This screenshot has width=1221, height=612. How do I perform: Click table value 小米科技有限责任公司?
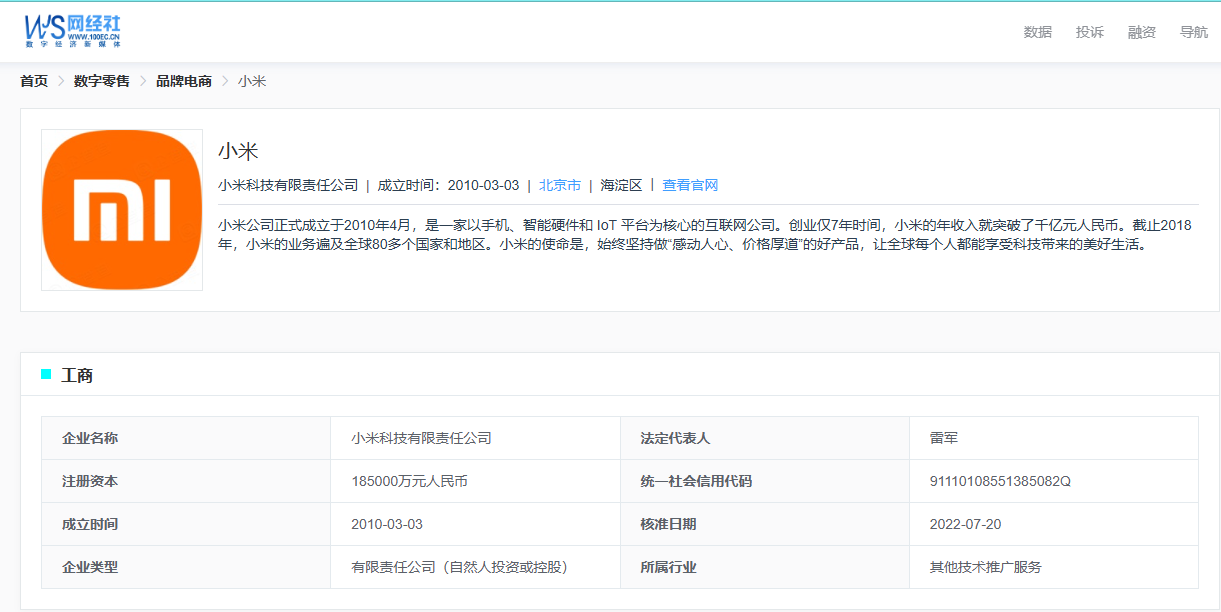[x=421, y=438]
